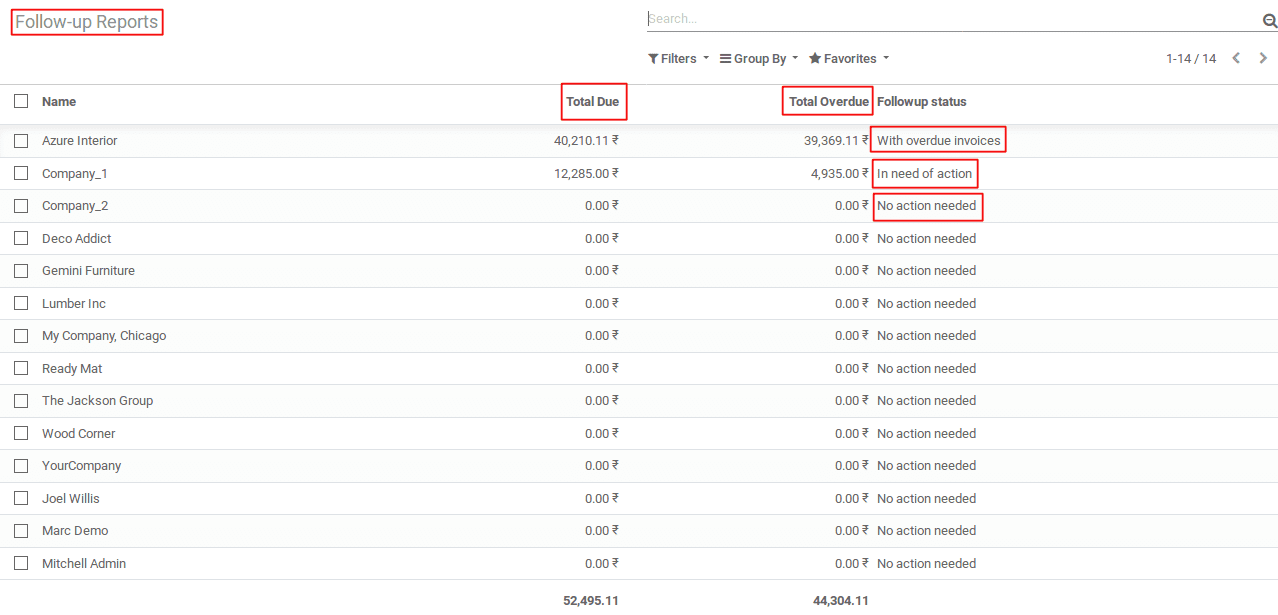Check the Marc Demo row checkbox
The width and height of the screenshot is (1278, 615).
tap(21, 531)
